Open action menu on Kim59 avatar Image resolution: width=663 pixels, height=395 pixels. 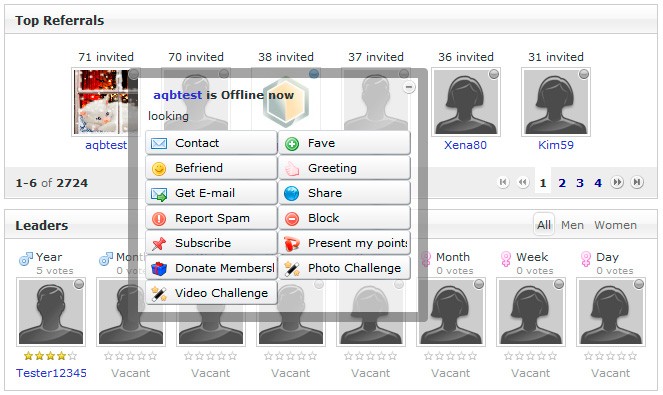[x=584, y=74]
